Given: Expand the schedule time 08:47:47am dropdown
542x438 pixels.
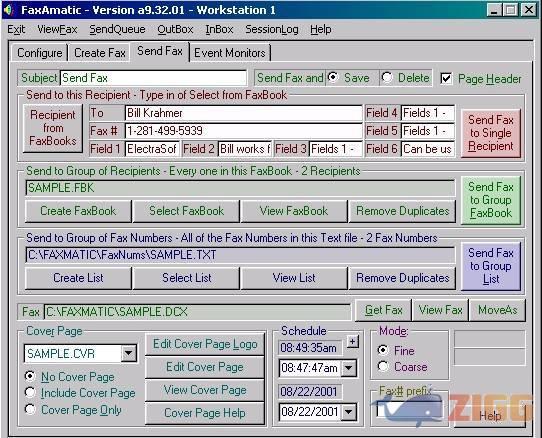Looking at the screenshot, I should (349, 368).
